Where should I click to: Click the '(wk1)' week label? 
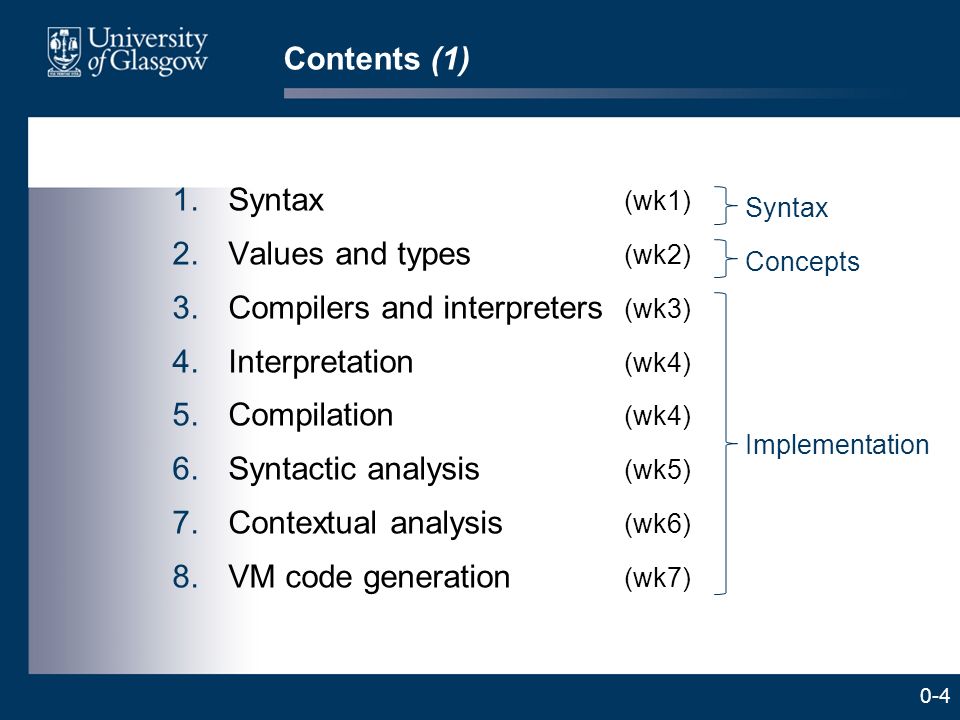pos(658,201)
